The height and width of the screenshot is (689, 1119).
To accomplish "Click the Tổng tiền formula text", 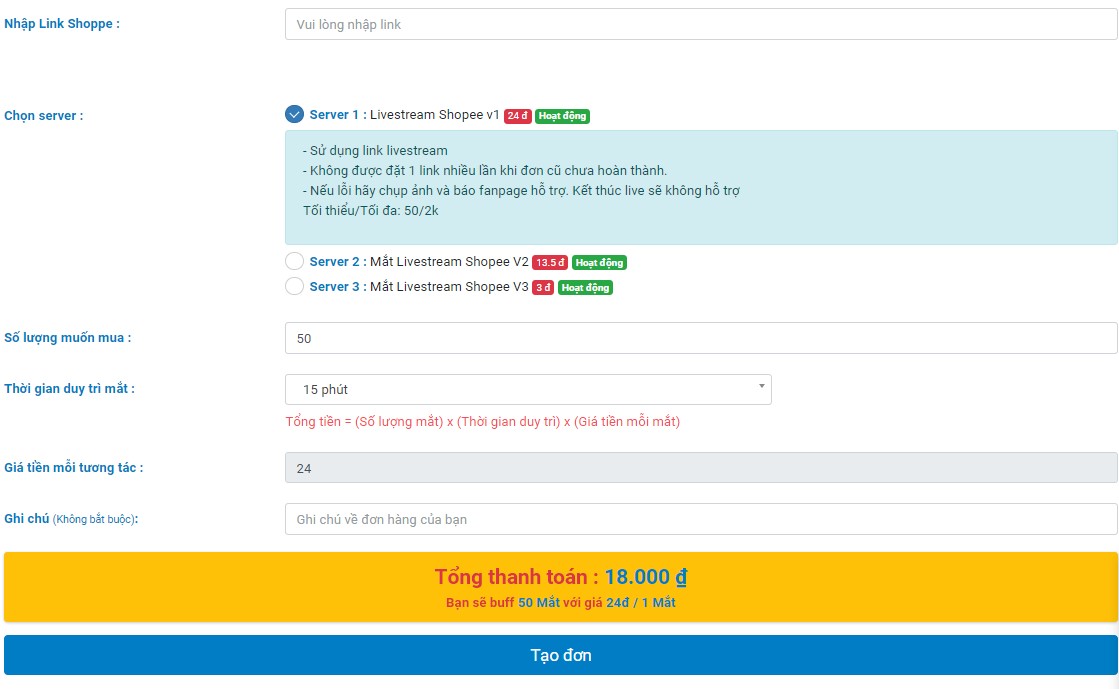I will 482,421.
